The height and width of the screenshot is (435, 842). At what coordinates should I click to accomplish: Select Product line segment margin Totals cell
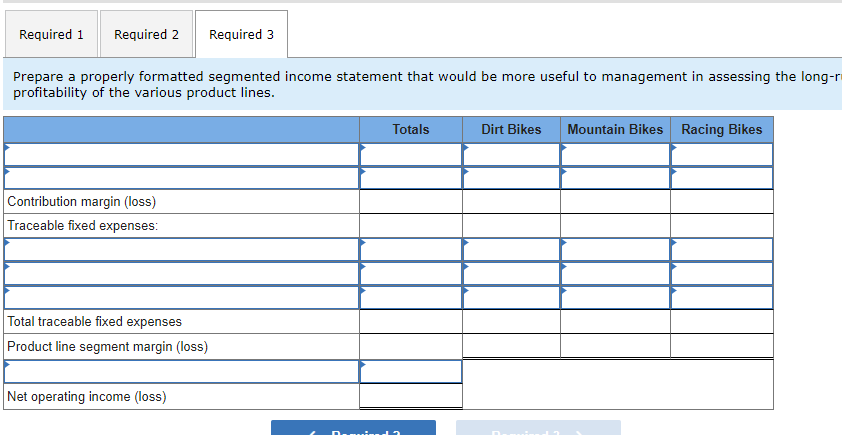point(411,346)
